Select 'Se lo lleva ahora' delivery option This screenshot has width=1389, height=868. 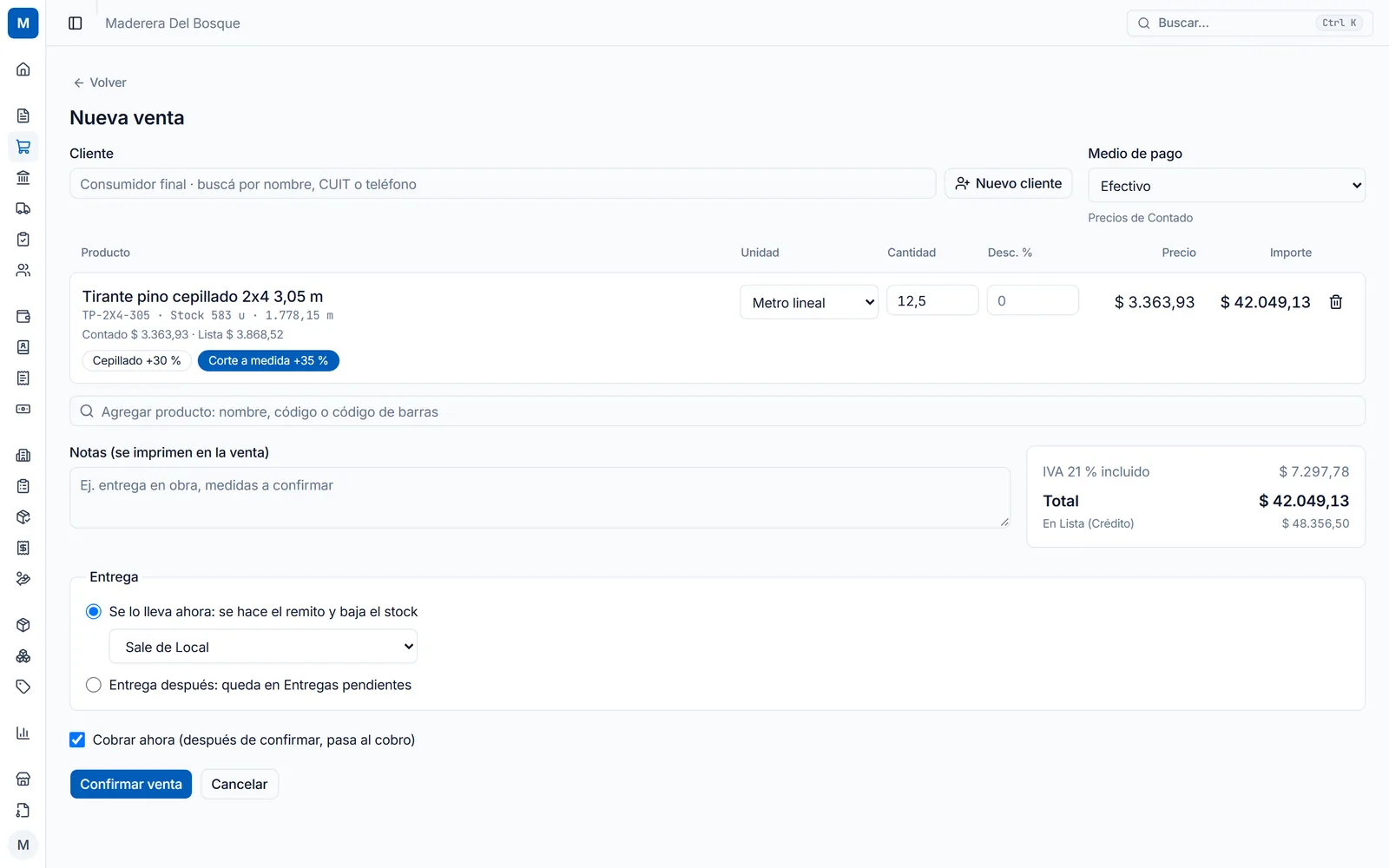[x=94, y=612]
